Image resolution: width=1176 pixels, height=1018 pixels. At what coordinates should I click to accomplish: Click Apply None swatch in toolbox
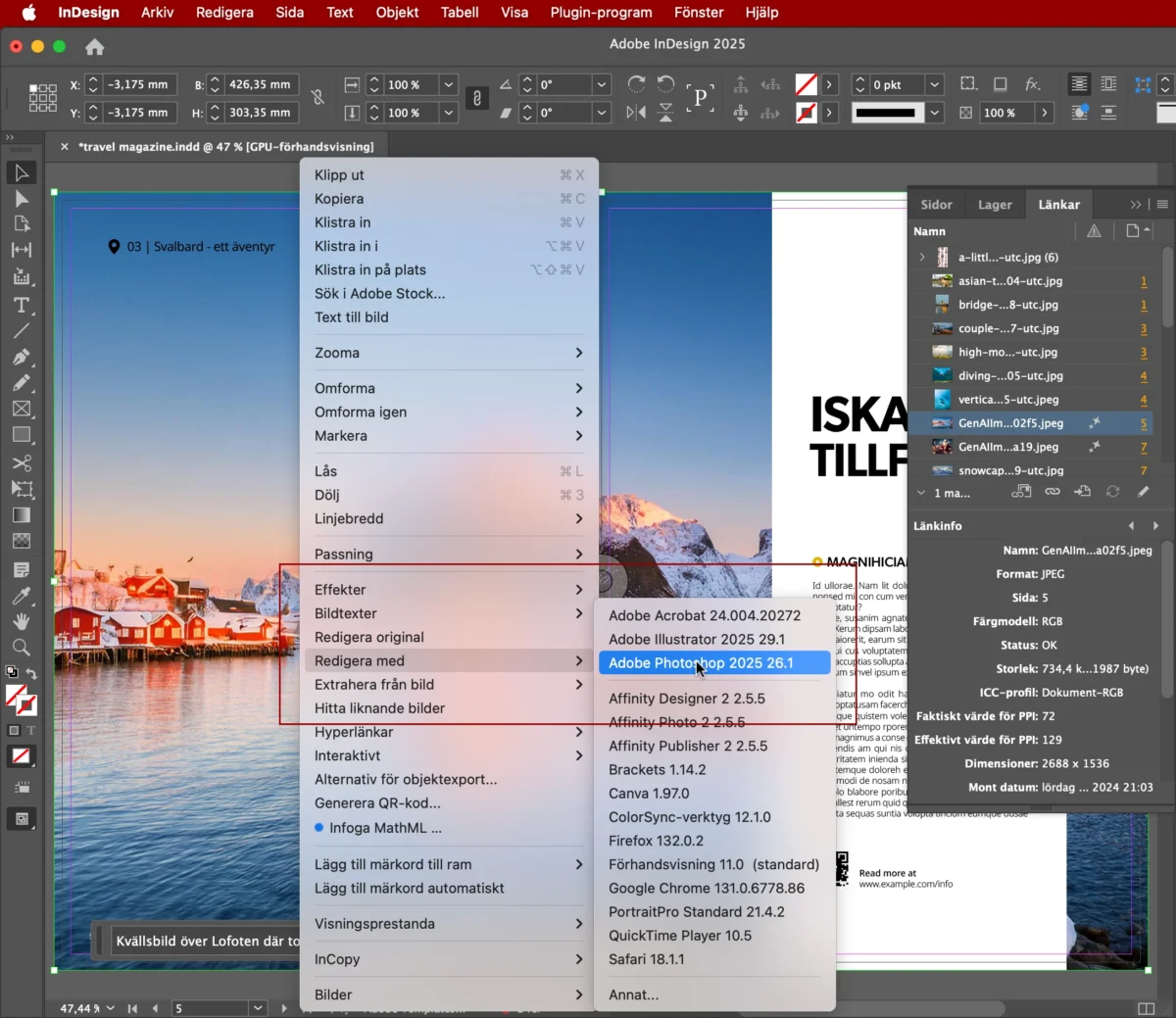[21, 756]
